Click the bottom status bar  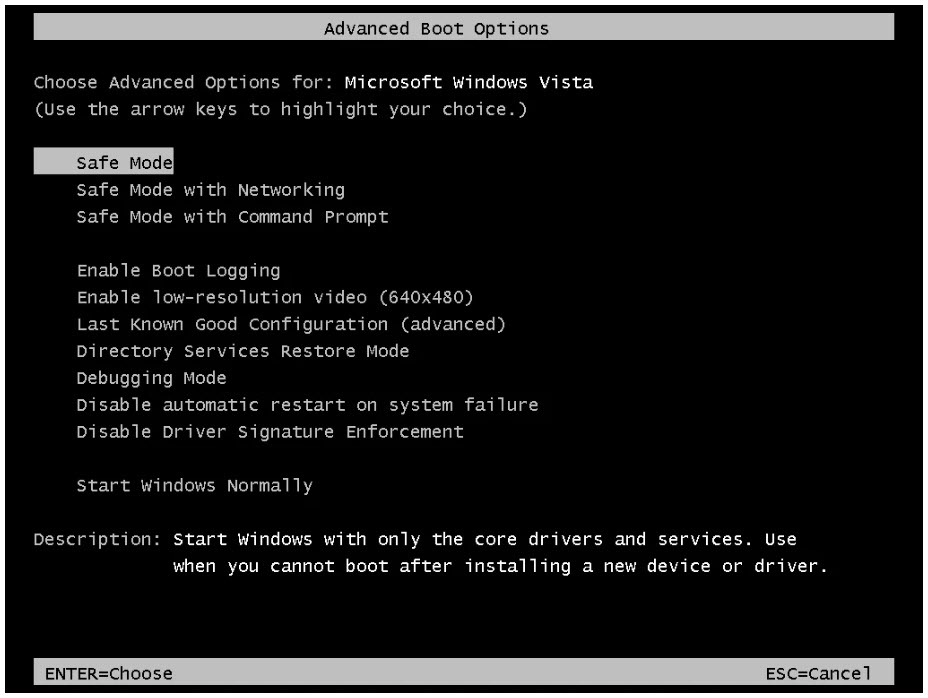(x=464, y=673)
